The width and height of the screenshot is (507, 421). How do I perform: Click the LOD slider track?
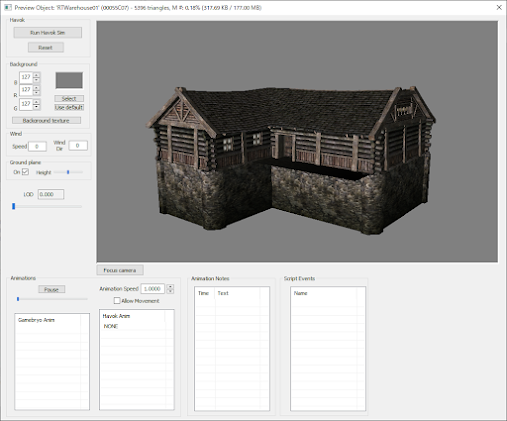(47, 207)
